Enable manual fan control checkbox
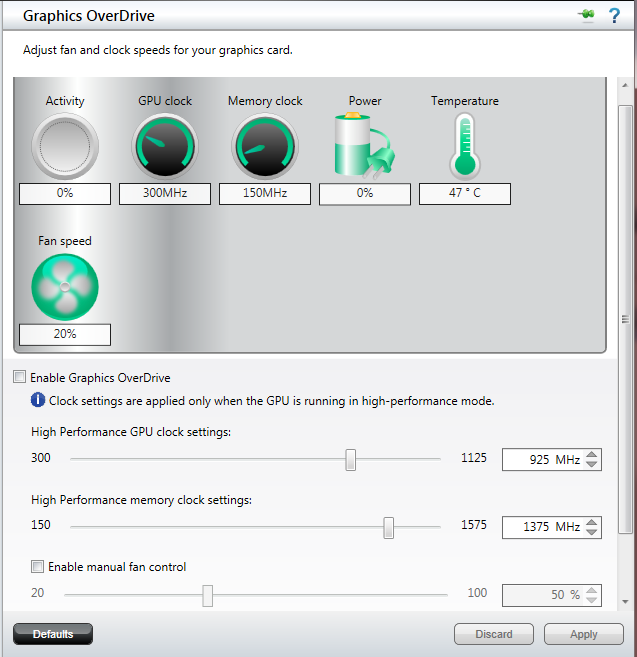637x657 pixels. tap(37, 566)
